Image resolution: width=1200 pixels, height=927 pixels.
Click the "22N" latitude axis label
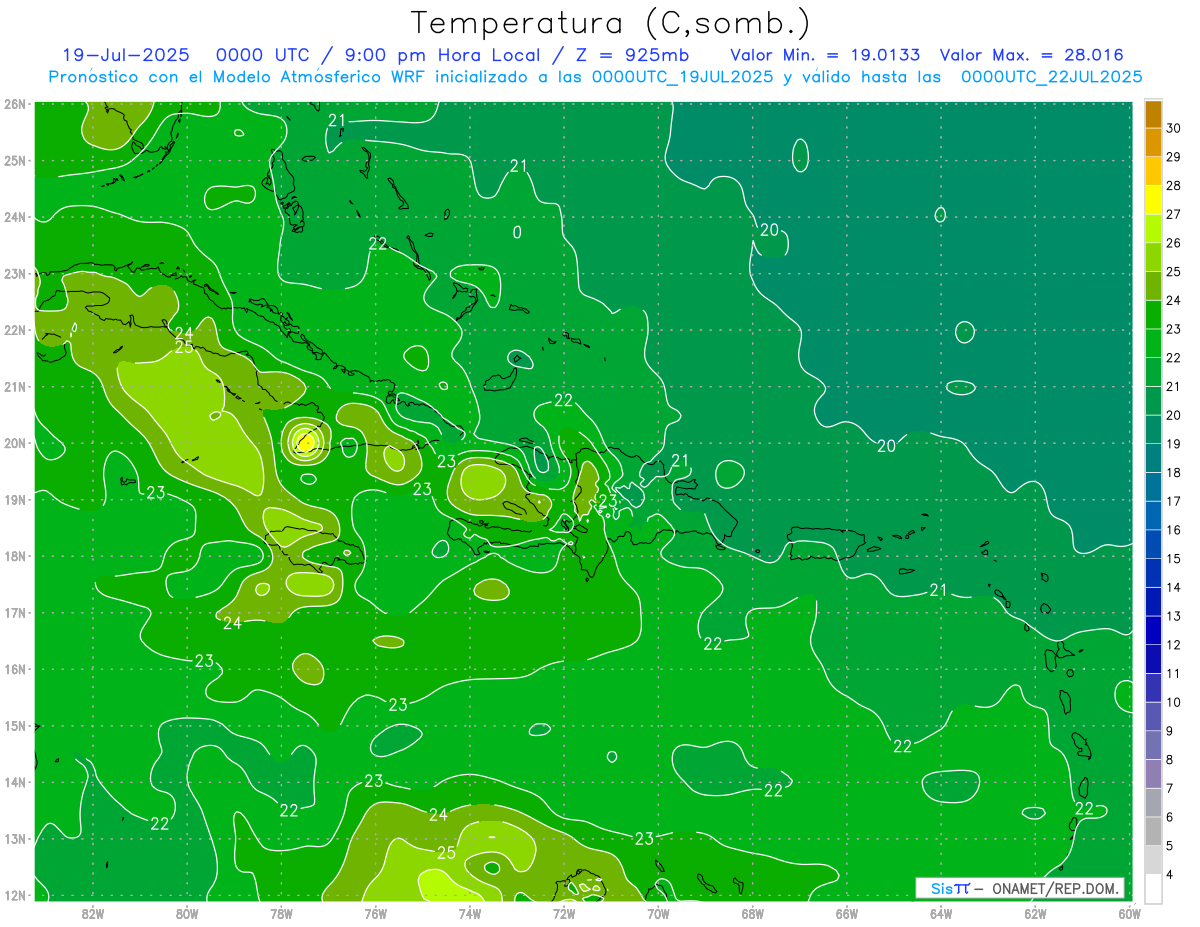[x=15, y=330]
